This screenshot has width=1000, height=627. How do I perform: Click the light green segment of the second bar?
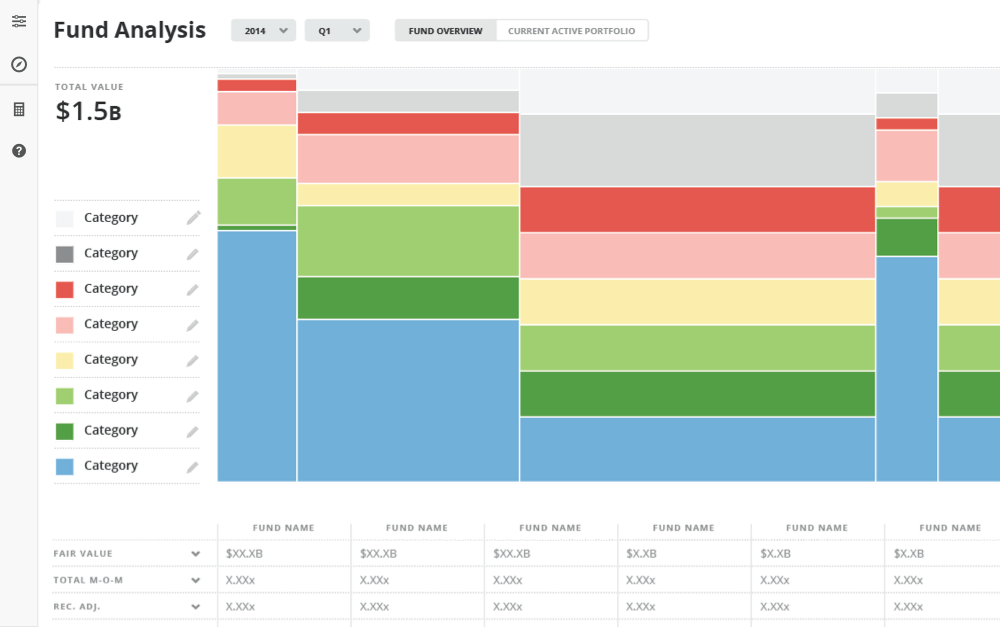pyautogui.click(x=408, y=241)
